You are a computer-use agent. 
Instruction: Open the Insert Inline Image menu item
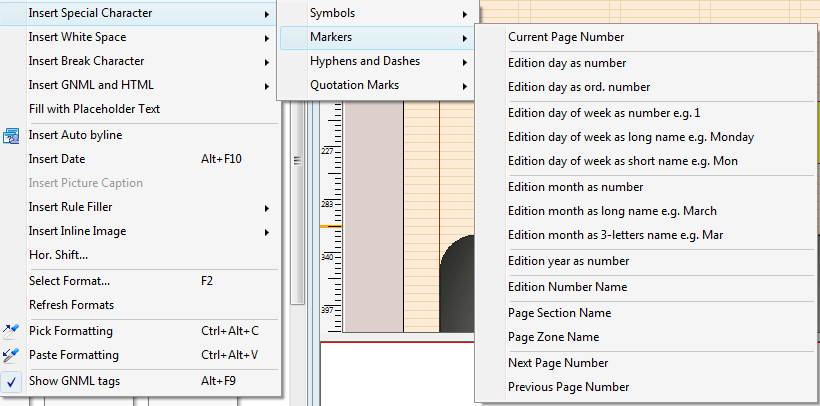click(140, 231)
